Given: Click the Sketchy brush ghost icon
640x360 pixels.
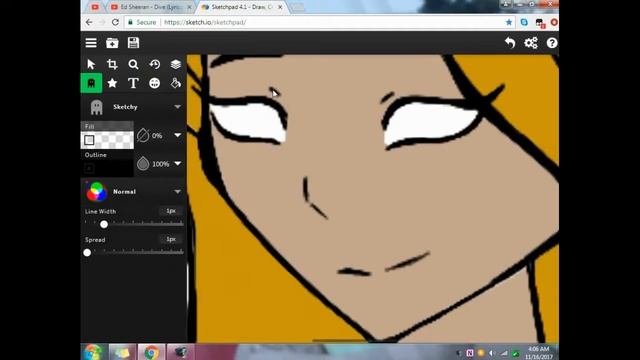Looking at the screenshot, I should (x=97, y=107).
